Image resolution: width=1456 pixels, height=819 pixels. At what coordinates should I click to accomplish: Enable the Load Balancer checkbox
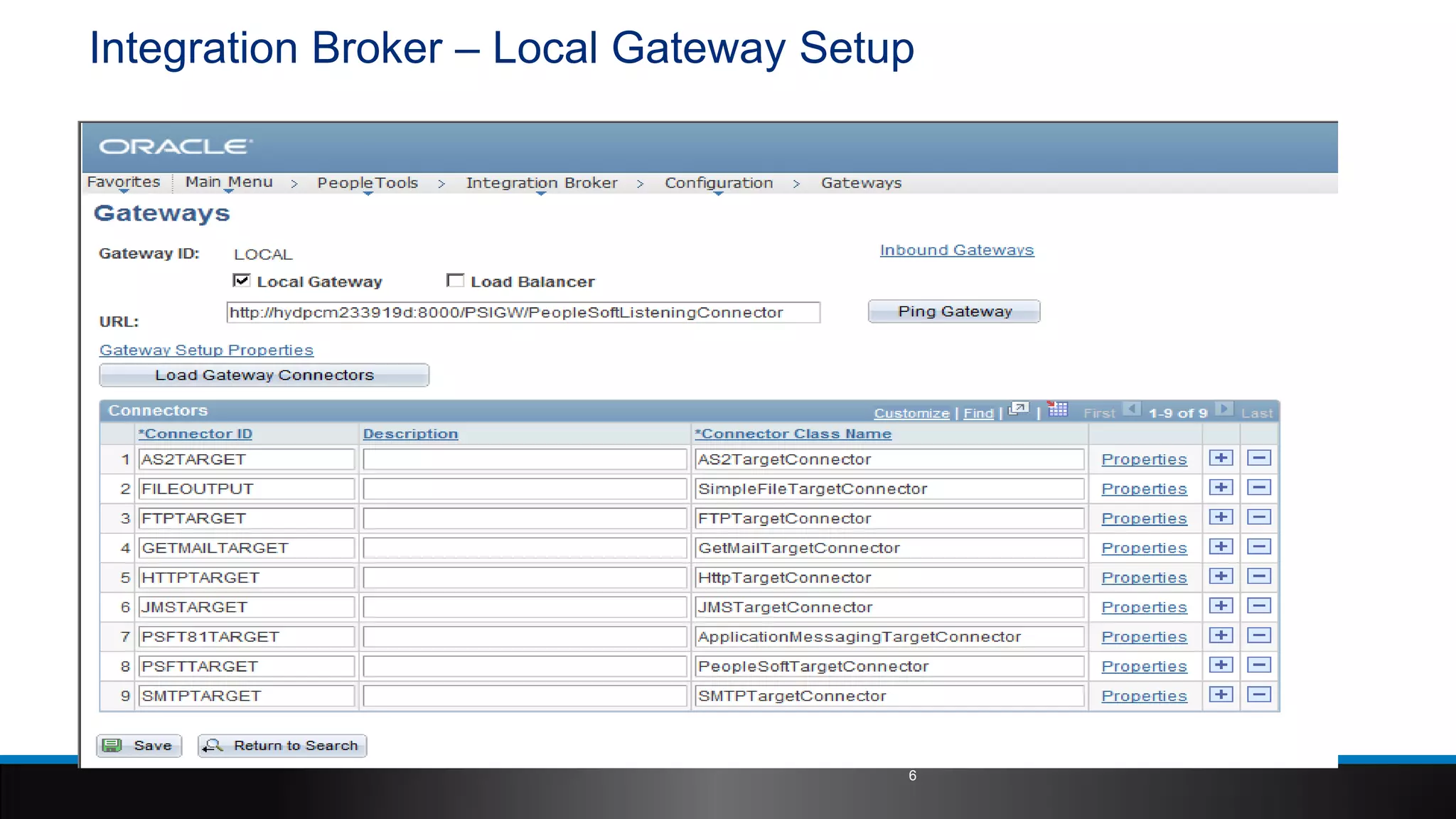point(455,280)
